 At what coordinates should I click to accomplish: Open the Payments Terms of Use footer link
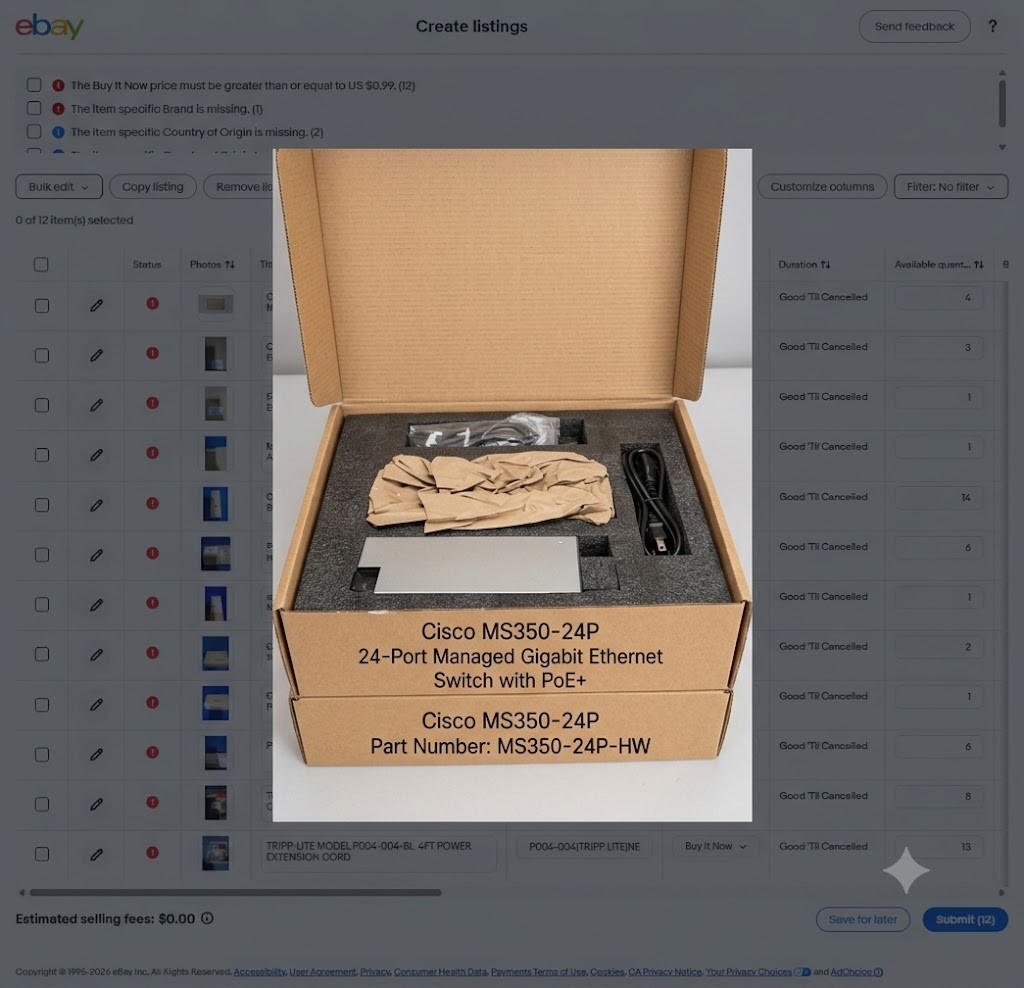(x=538, y=972)
